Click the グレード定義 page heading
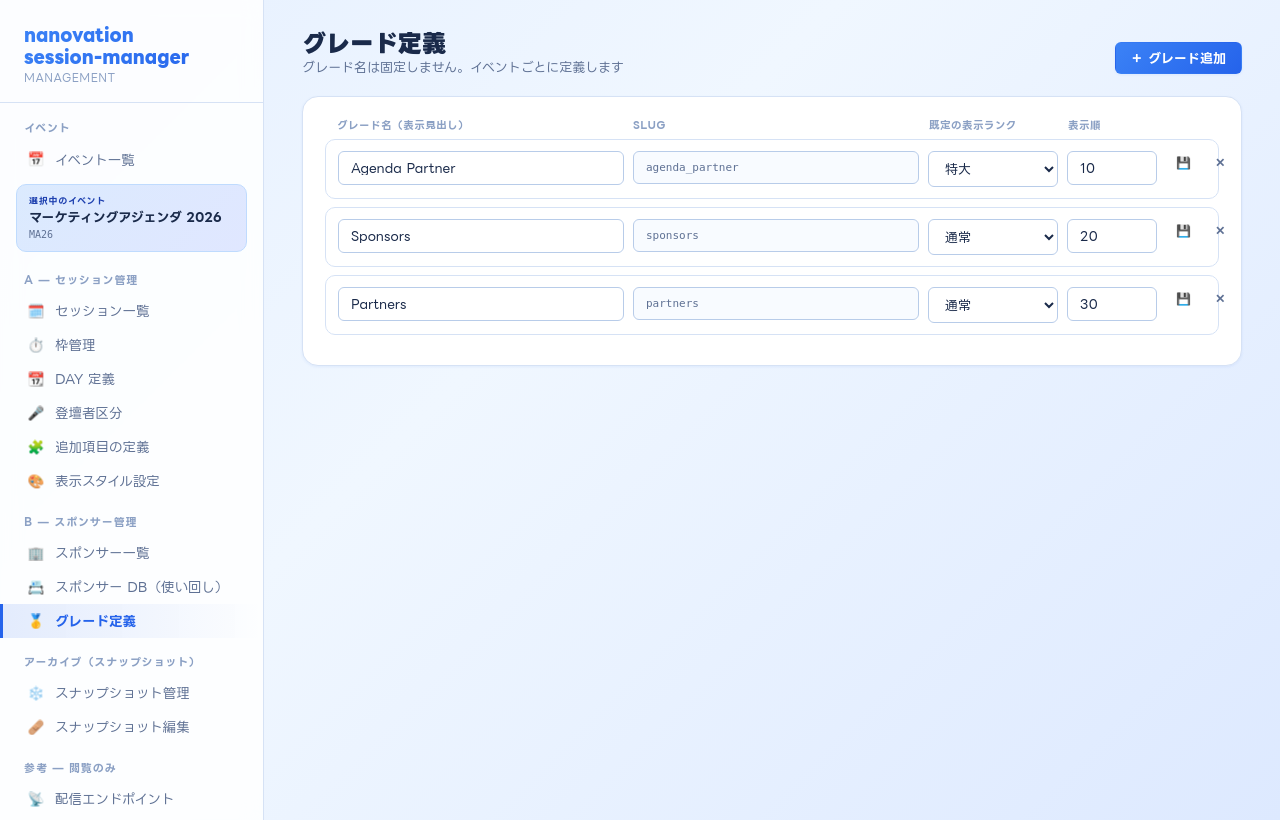The image size is (1280, 820). click(x=374, y=43)
